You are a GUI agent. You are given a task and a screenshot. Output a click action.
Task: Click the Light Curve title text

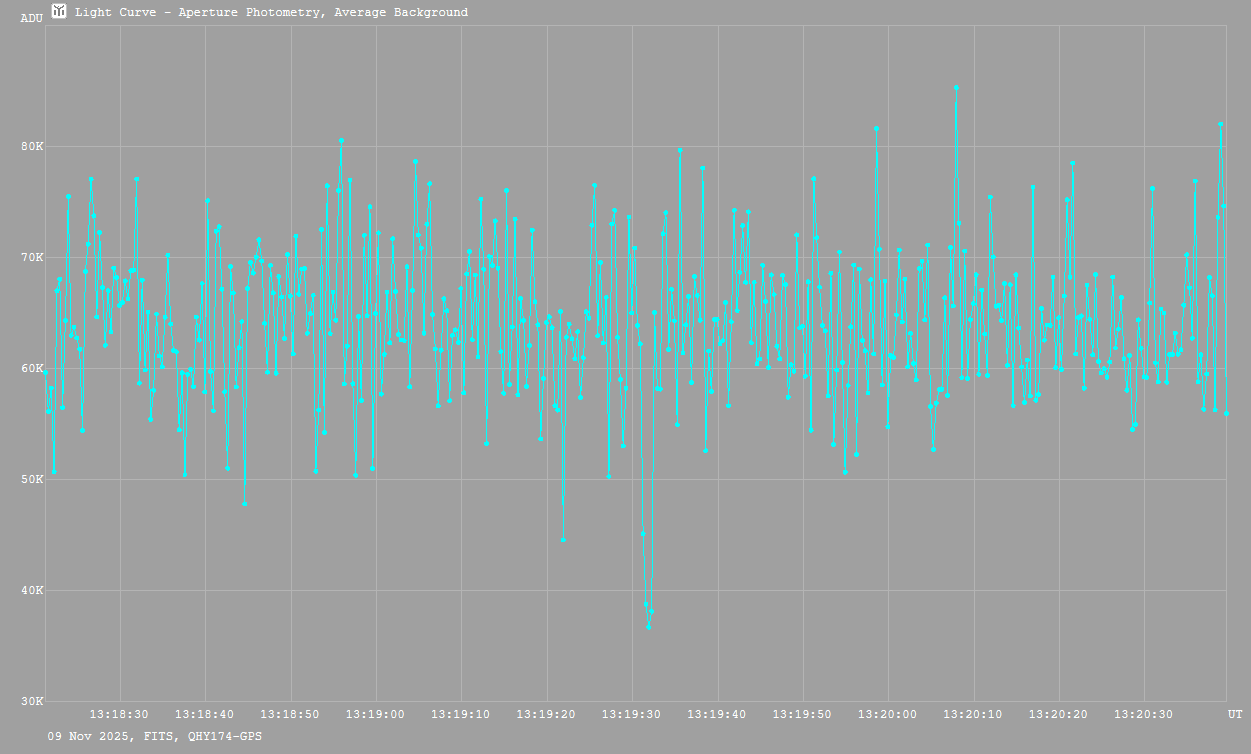tap(271, 13)
